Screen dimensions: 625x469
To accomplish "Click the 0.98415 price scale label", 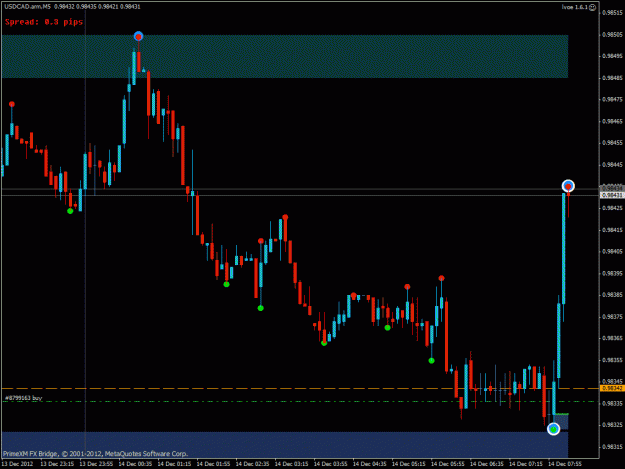I will pyautogui.click(x=613, y=230).
